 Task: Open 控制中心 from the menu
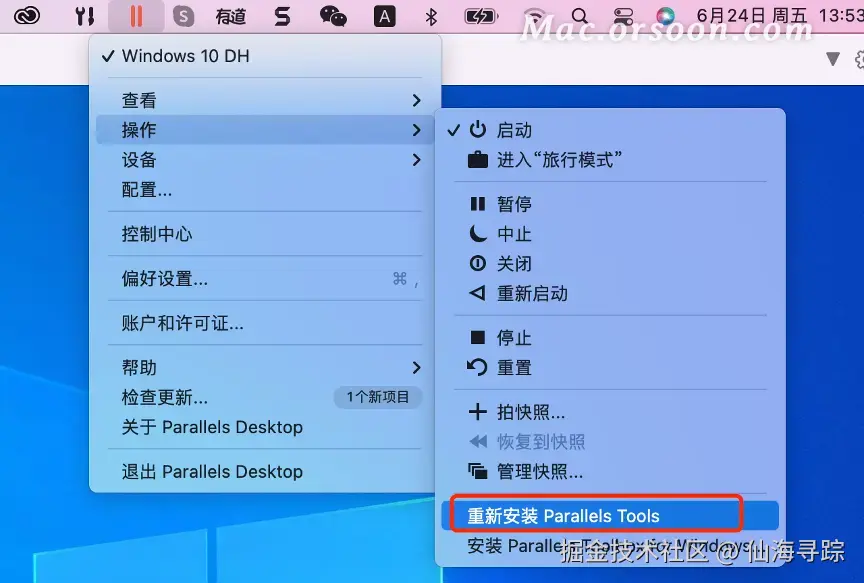tap(265, 234)
